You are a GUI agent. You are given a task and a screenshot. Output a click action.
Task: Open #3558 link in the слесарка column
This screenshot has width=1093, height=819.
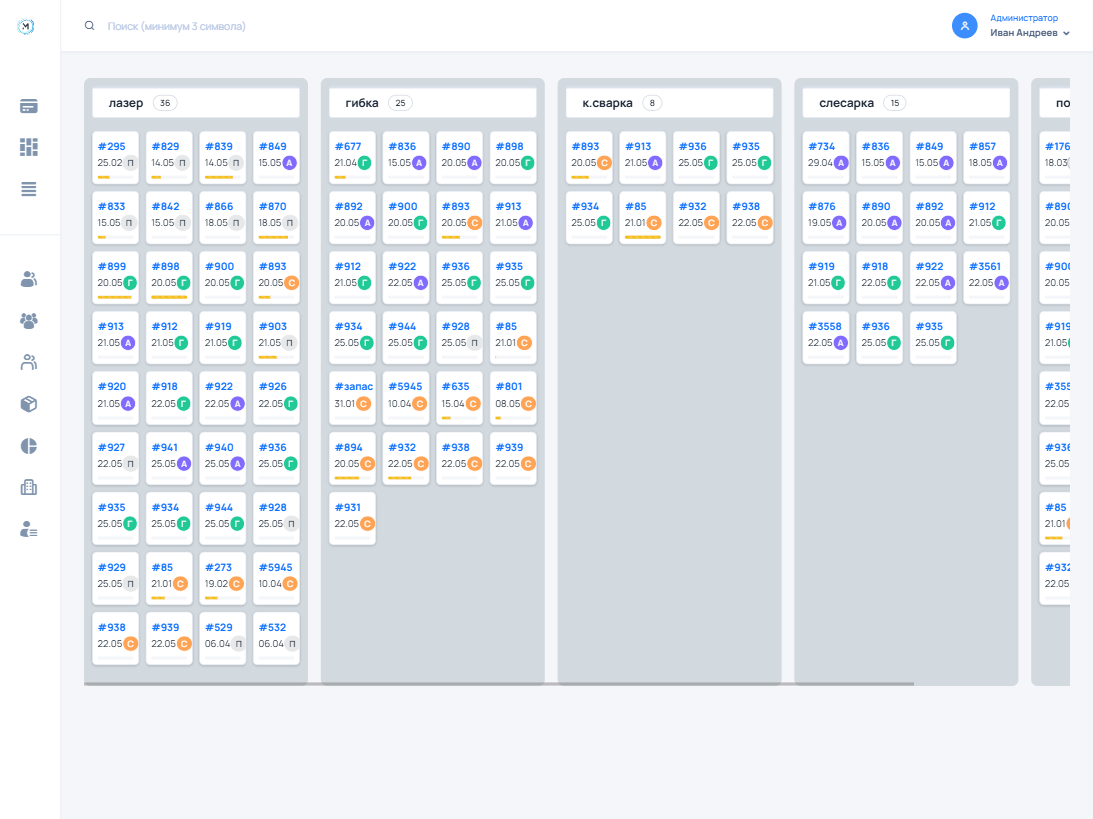(825, 326)
